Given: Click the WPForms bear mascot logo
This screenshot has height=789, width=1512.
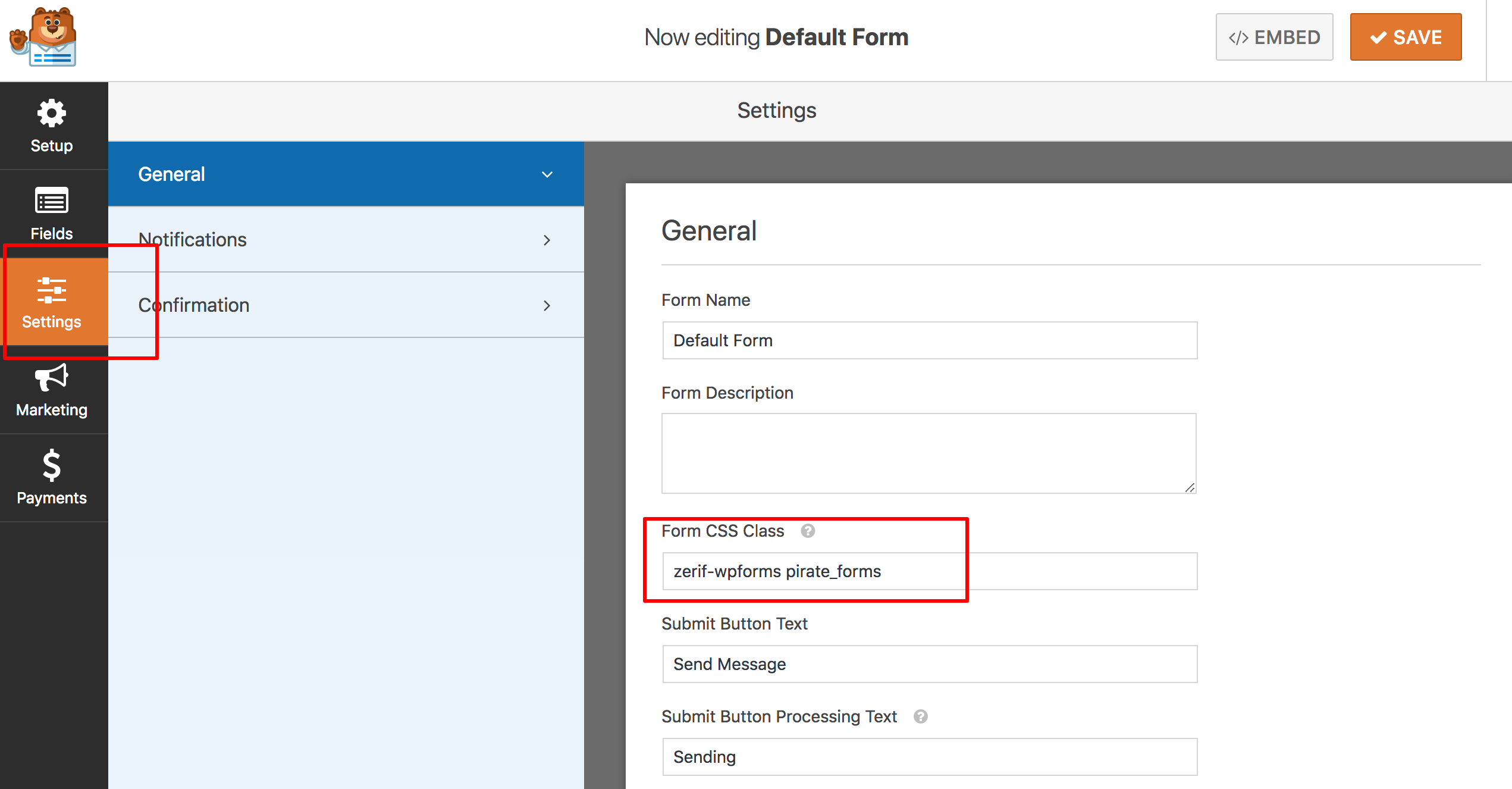Looking at the screenshot, I should pyautogui.click(x=43, y=37).
